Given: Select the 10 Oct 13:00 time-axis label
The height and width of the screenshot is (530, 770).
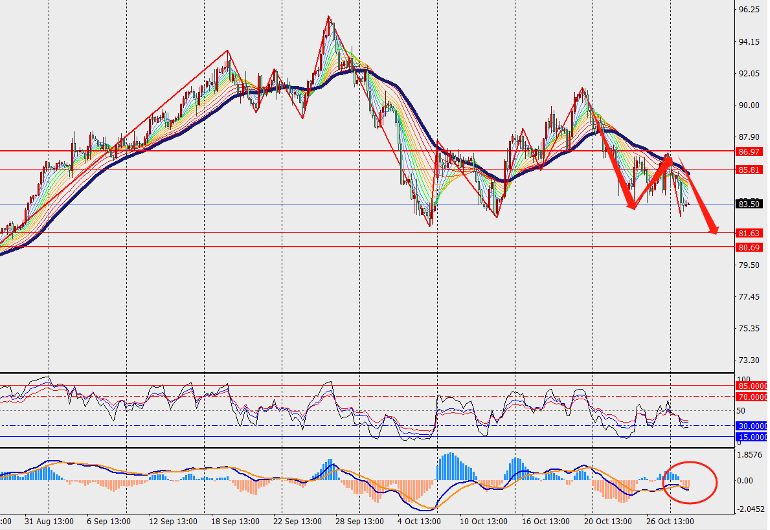Looking at the screenshot, I should tap(484, 522).
